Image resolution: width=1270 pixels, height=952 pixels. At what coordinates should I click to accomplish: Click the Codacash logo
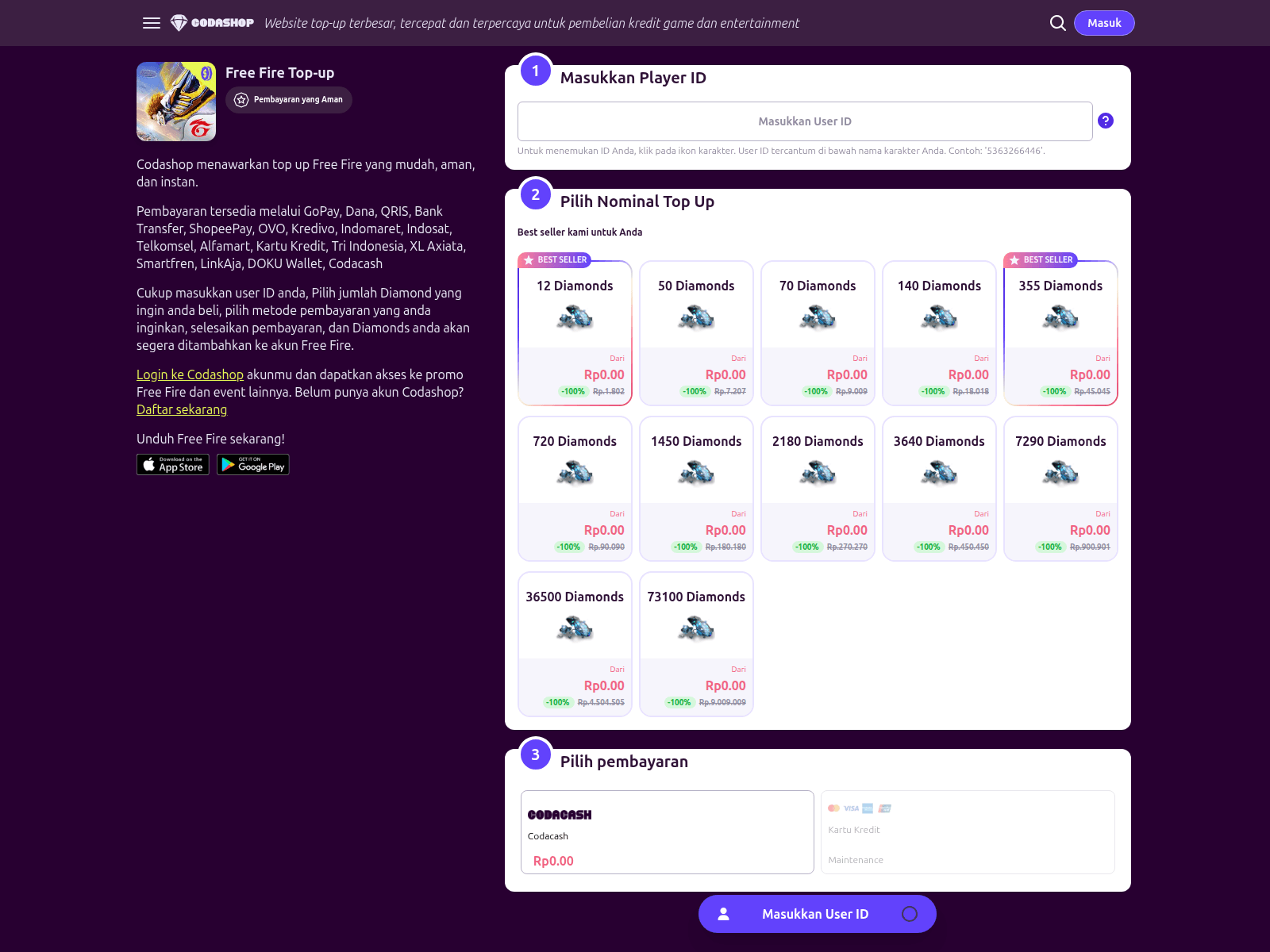point(560,815)
